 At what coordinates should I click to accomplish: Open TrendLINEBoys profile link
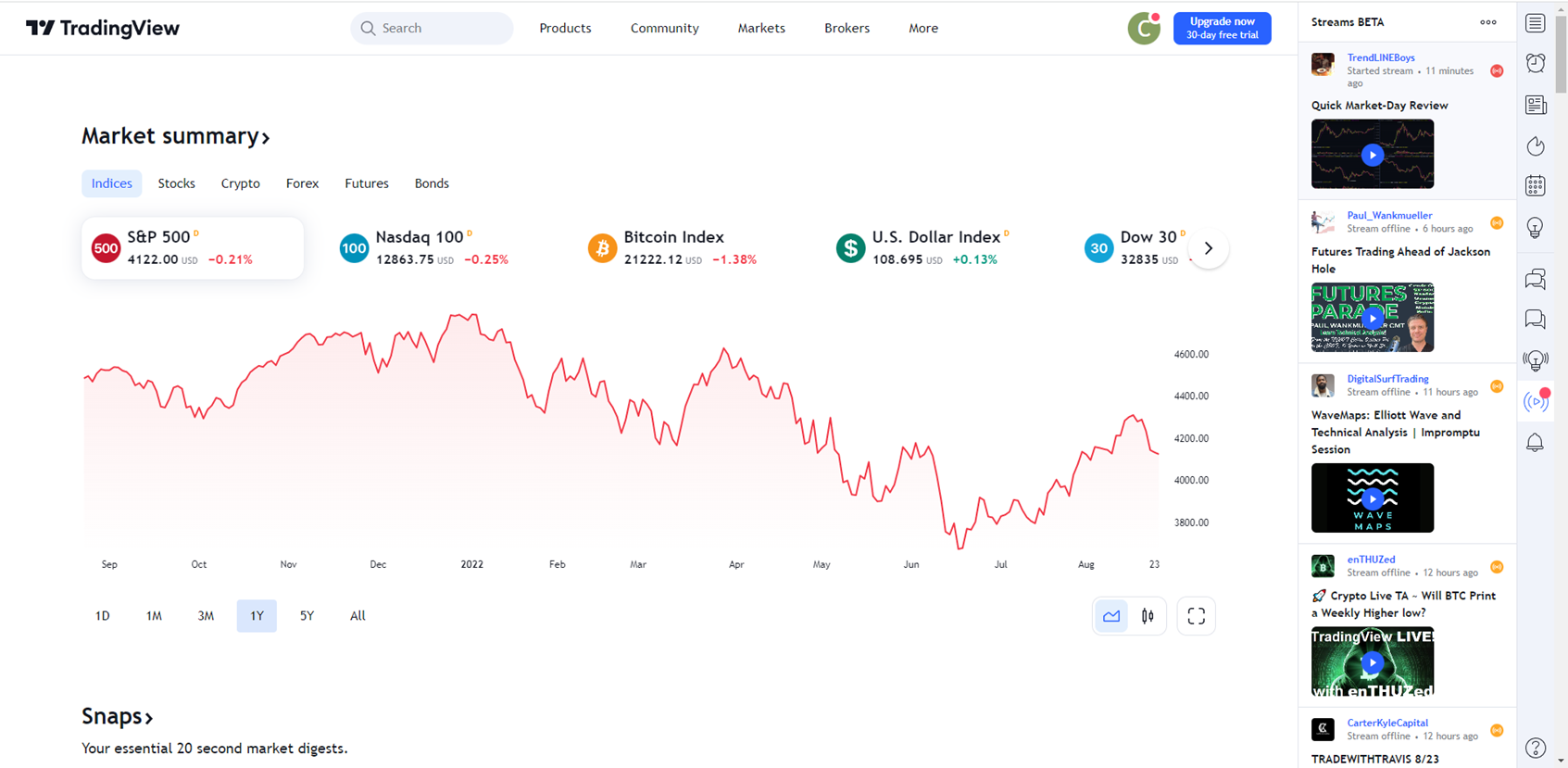(1380, 57)
